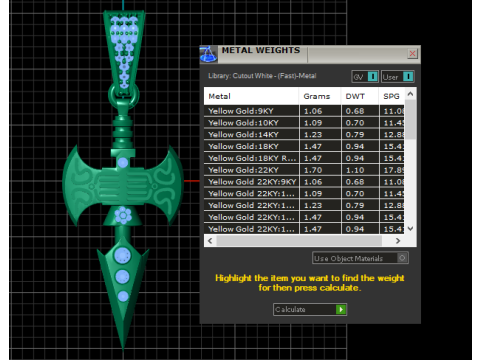Click the horizontal scrollbar thumb
This screenshot has height=360, width=480.
click(299, 241)
